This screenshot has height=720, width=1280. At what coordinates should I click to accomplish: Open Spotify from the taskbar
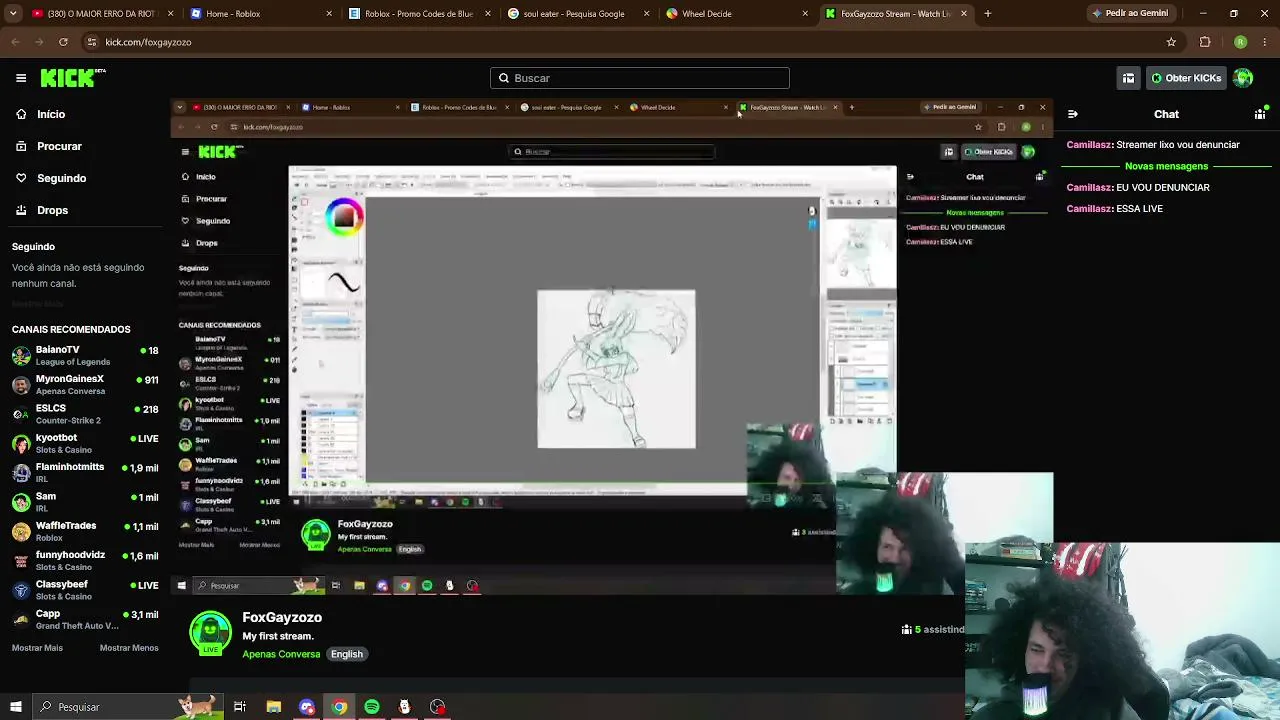coord(372,707)
